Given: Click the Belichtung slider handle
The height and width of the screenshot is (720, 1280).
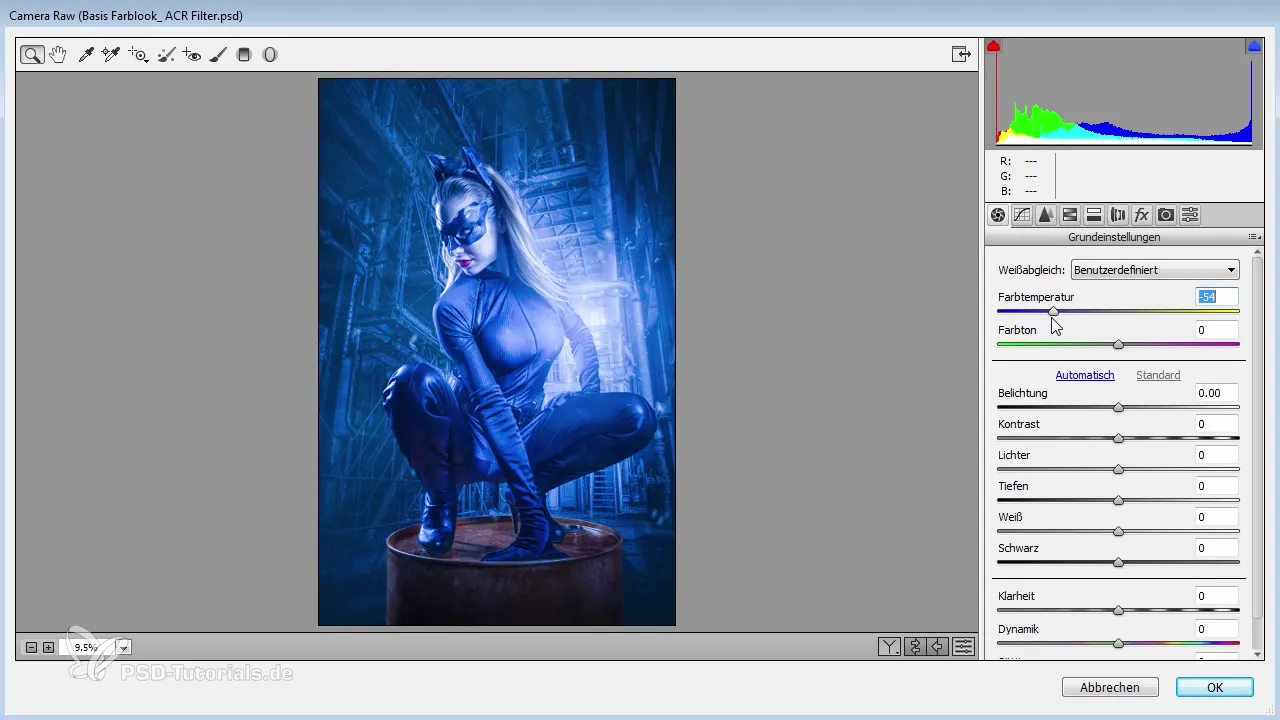Looking at the screenshot, I should pos(1118,407).
